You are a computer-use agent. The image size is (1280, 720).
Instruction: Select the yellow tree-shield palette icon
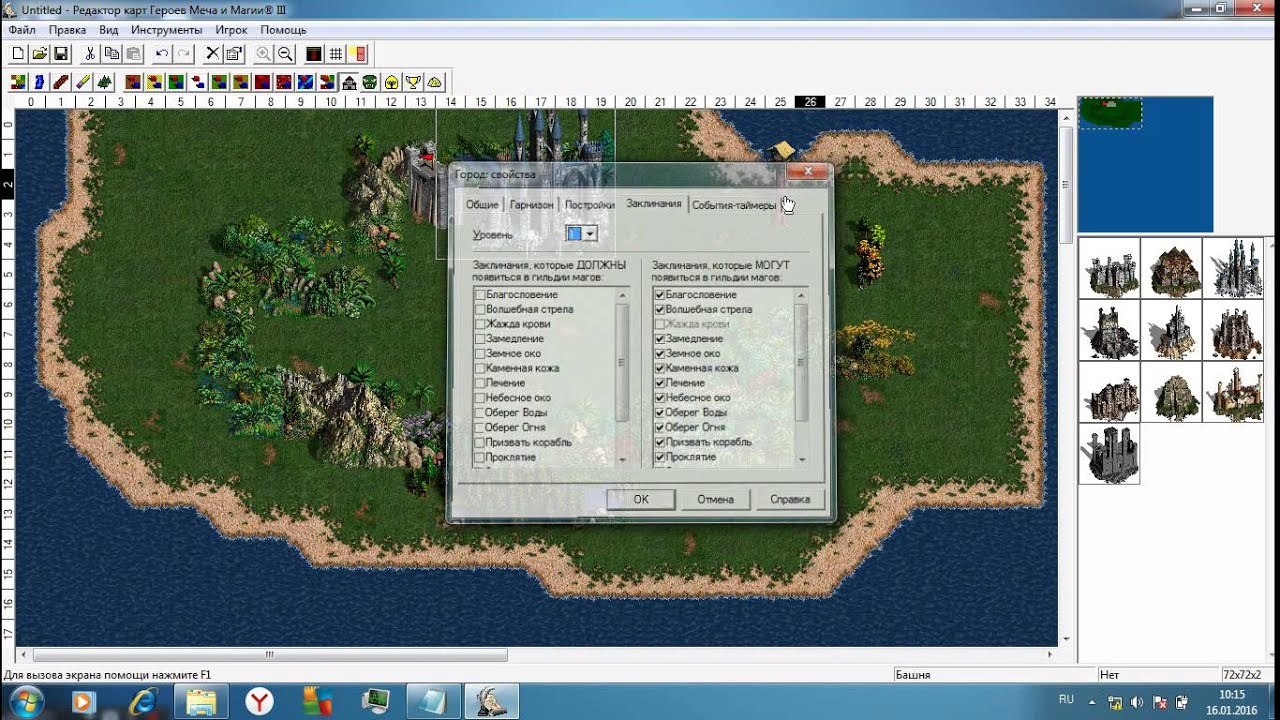[x=392, y=82]
